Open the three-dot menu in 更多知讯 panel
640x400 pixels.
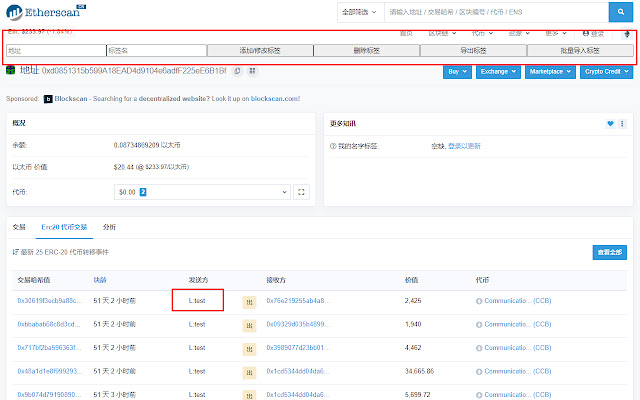[622, 123]
